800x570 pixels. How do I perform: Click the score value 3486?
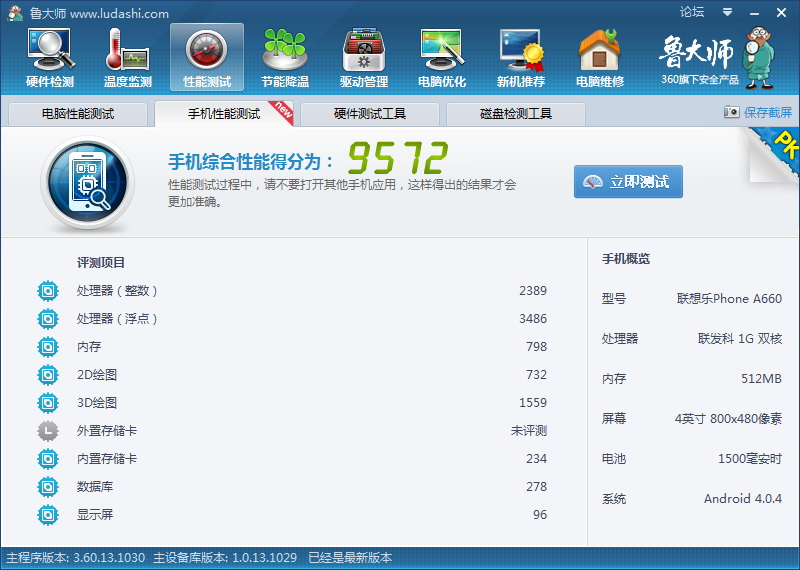pyautogui.click(x=533, y=319)
